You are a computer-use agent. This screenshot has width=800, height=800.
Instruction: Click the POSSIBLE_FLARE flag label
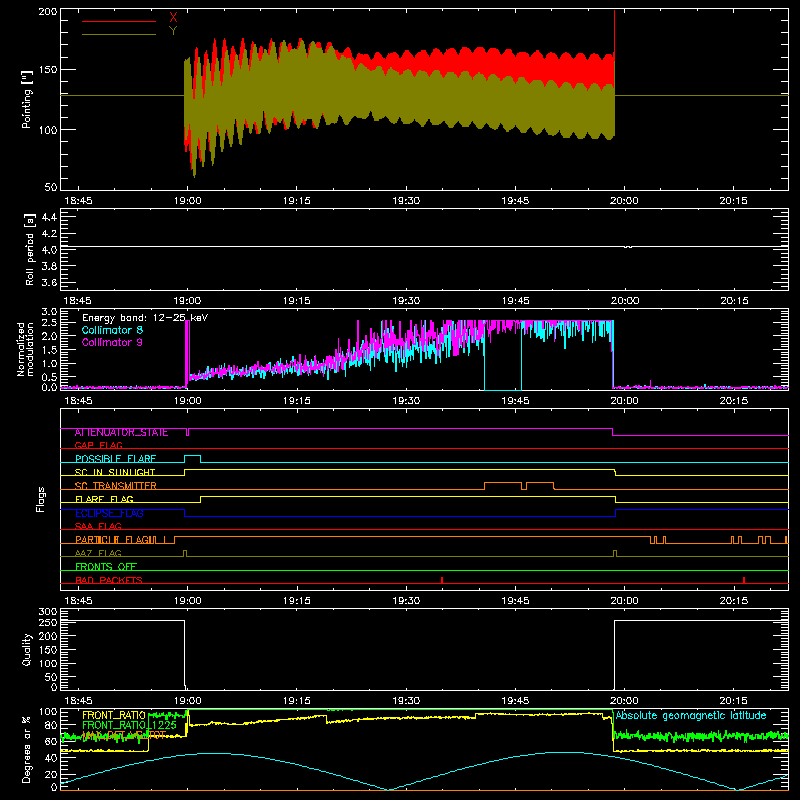[115, 459]
